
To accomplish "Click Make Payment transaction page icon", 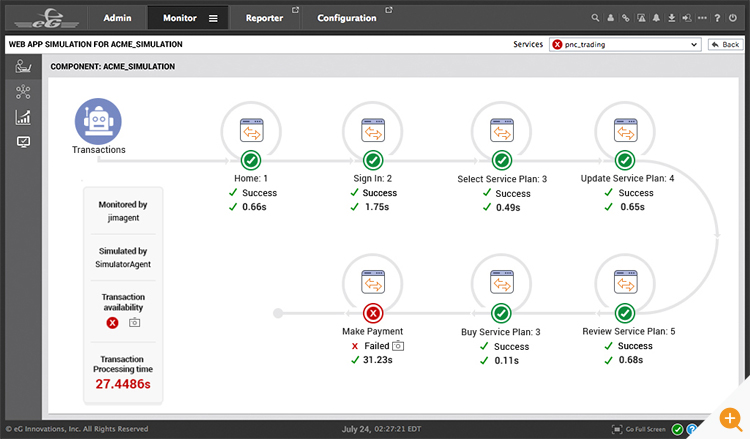I will pos(373,282).
